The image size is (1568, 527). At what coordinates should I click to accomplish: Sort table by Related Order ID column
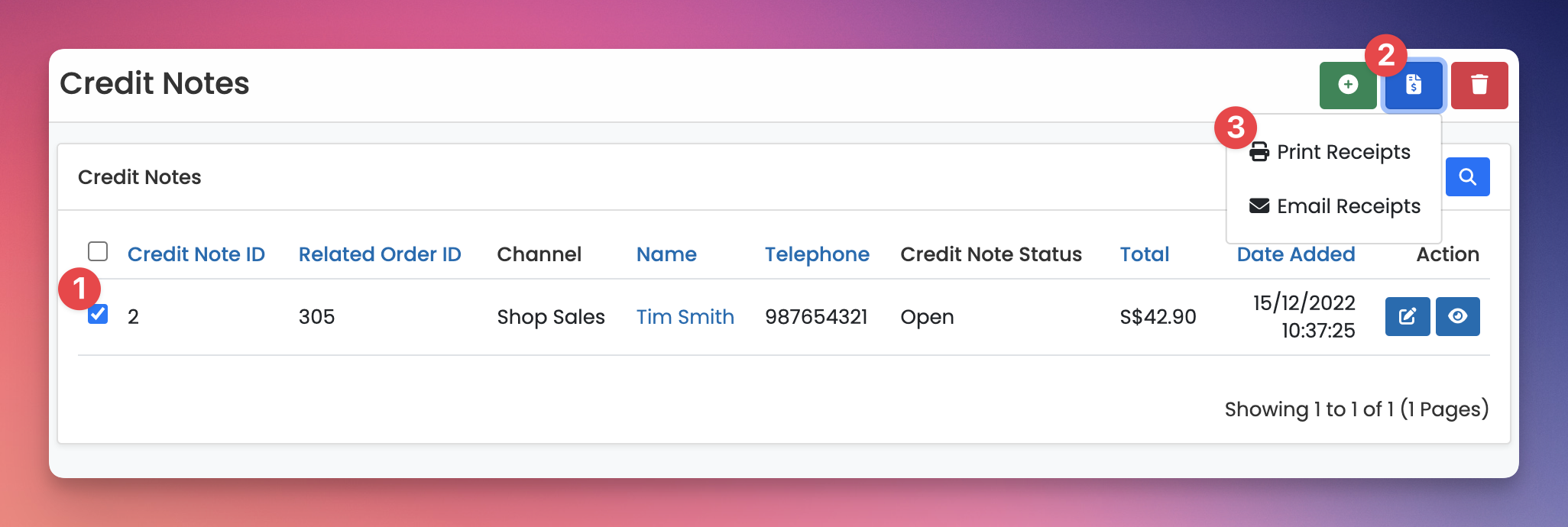click(380, 254)
